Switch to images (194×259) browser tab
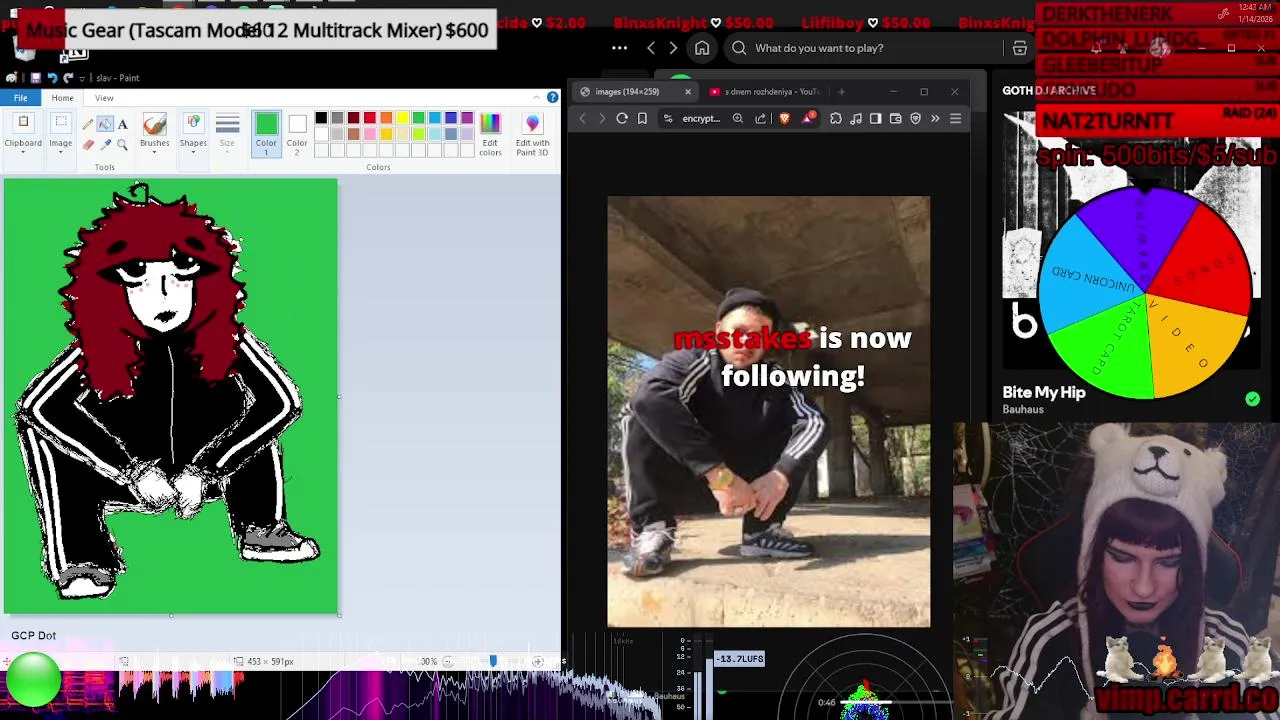 [634, 92]
